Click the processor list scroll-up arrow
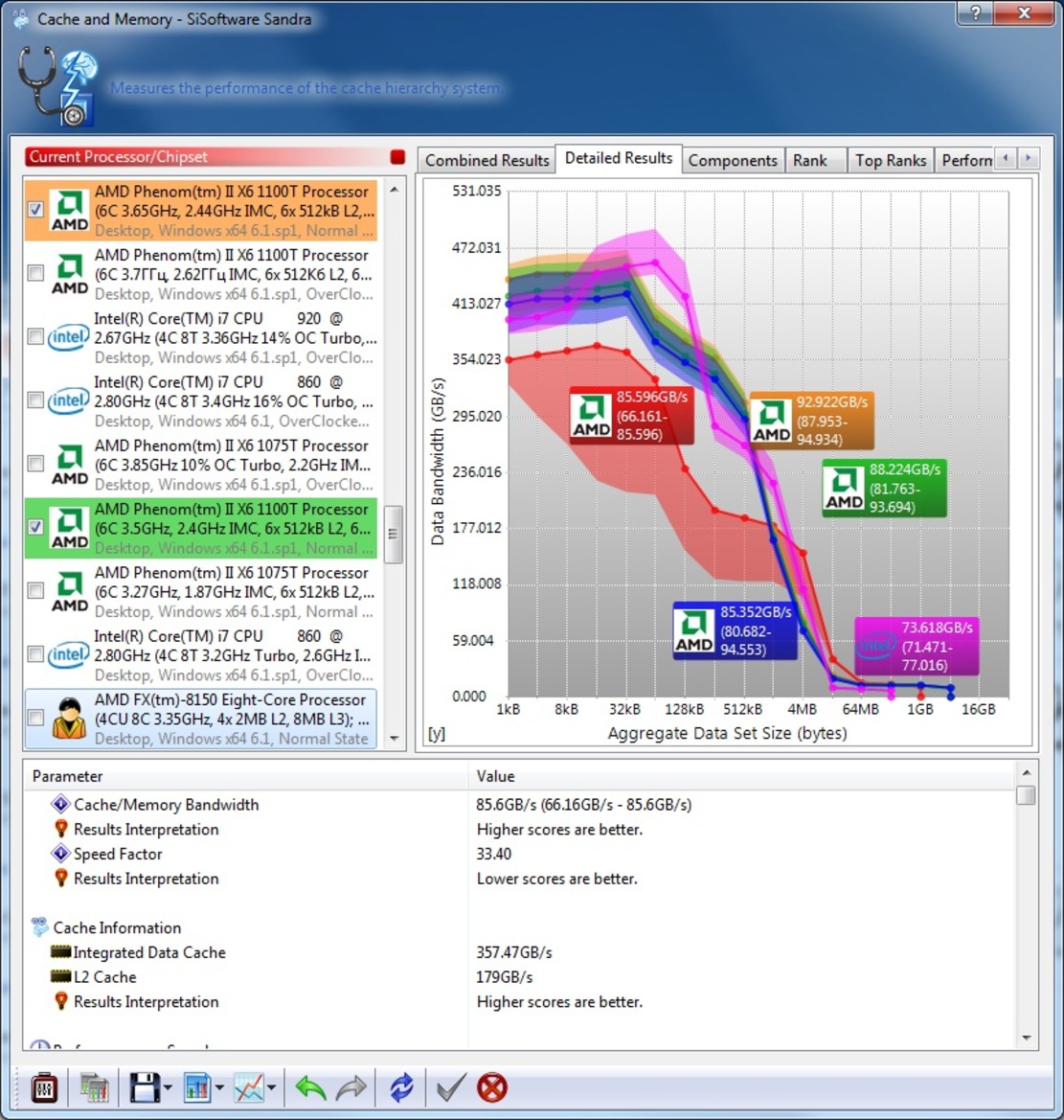The image size is (1064, 1120). point(395,190)
